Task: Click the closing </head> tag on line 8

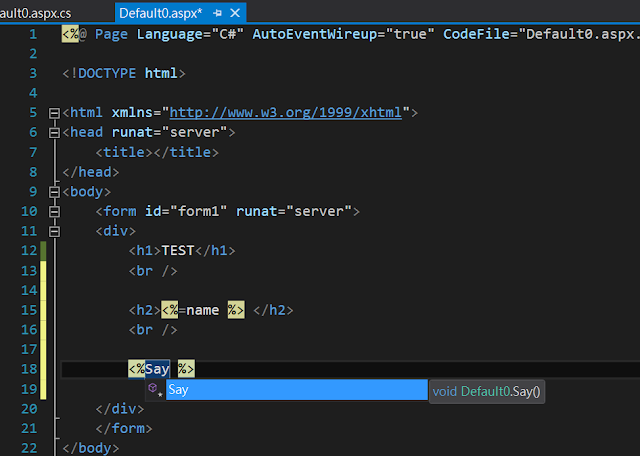Action: (x=91, y=172)
